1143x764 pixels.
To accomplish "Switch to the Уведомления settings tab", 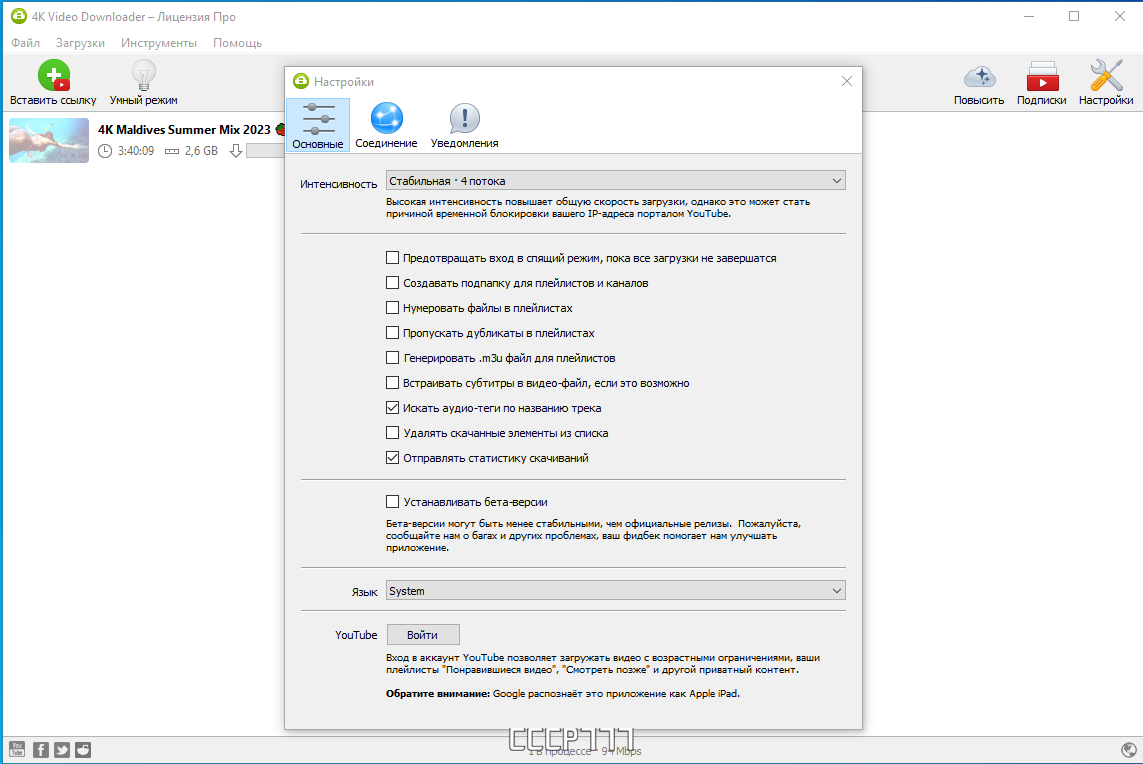I will pyautogui.click(x=464, y=125).
